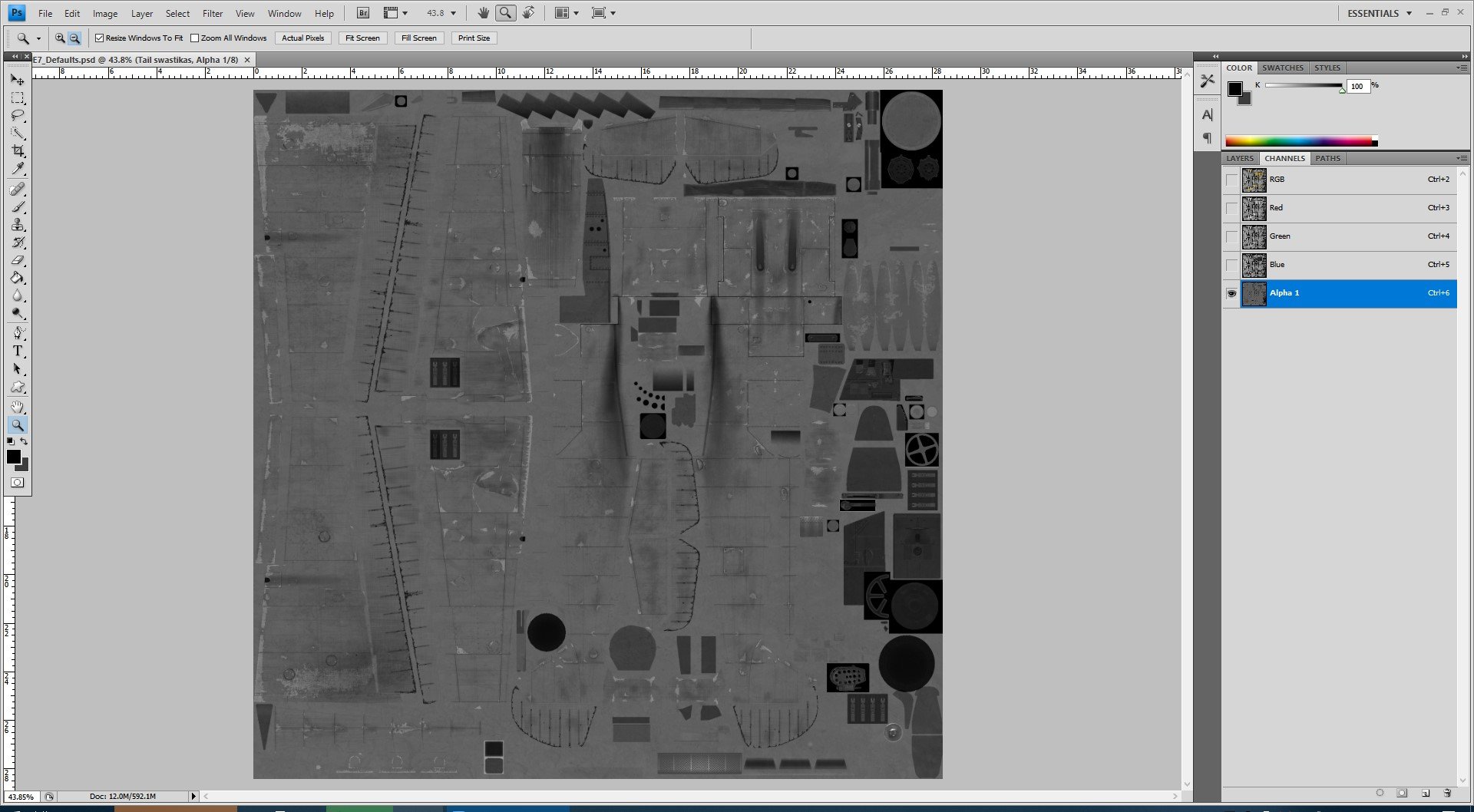Open the Channels panel options menu
The width and height of the screenshot is (1474, 812).
coord(1461,159)
